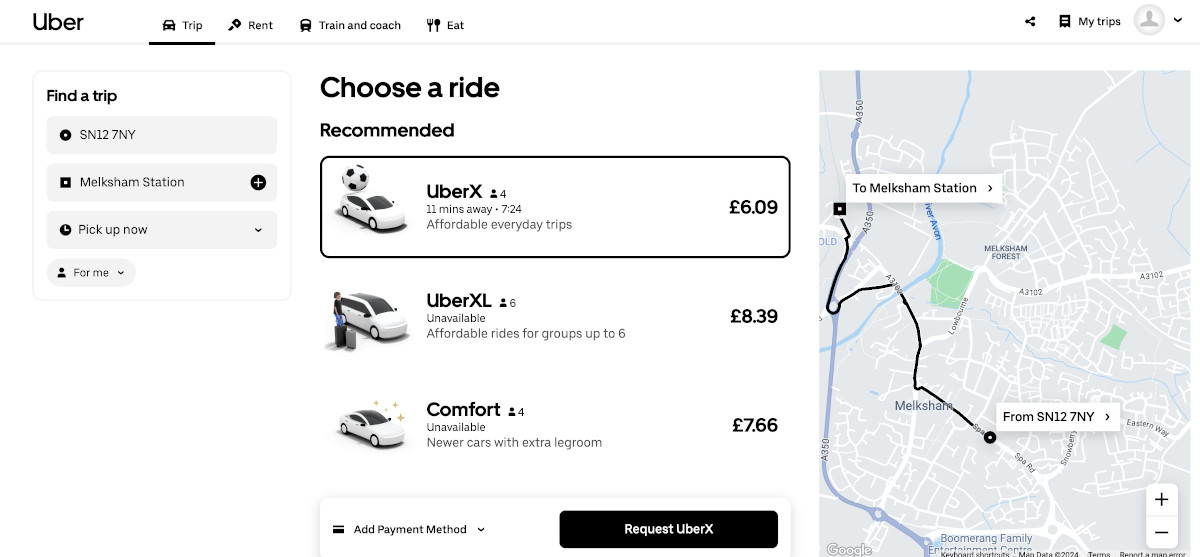The image size is (1200, 557).
Task: Expand Add Payment Method dropdown
Action: click(409, 530)
